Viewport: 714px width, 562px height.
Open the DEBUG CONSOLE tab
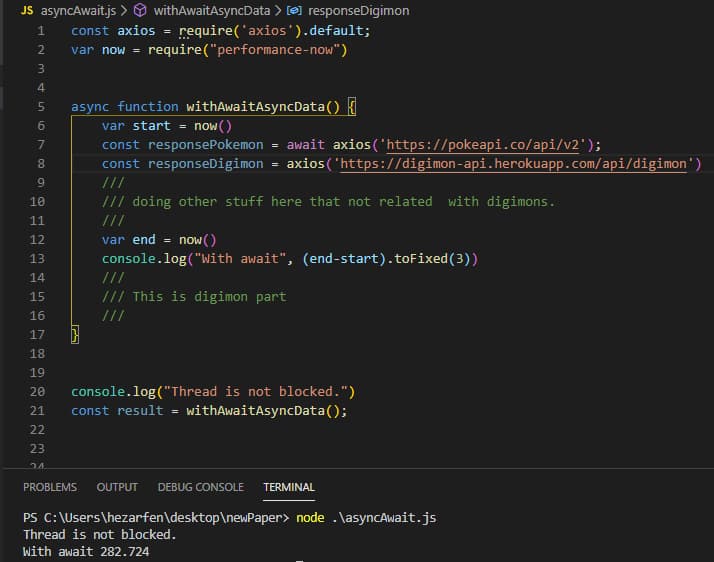(x=200, y=487)
